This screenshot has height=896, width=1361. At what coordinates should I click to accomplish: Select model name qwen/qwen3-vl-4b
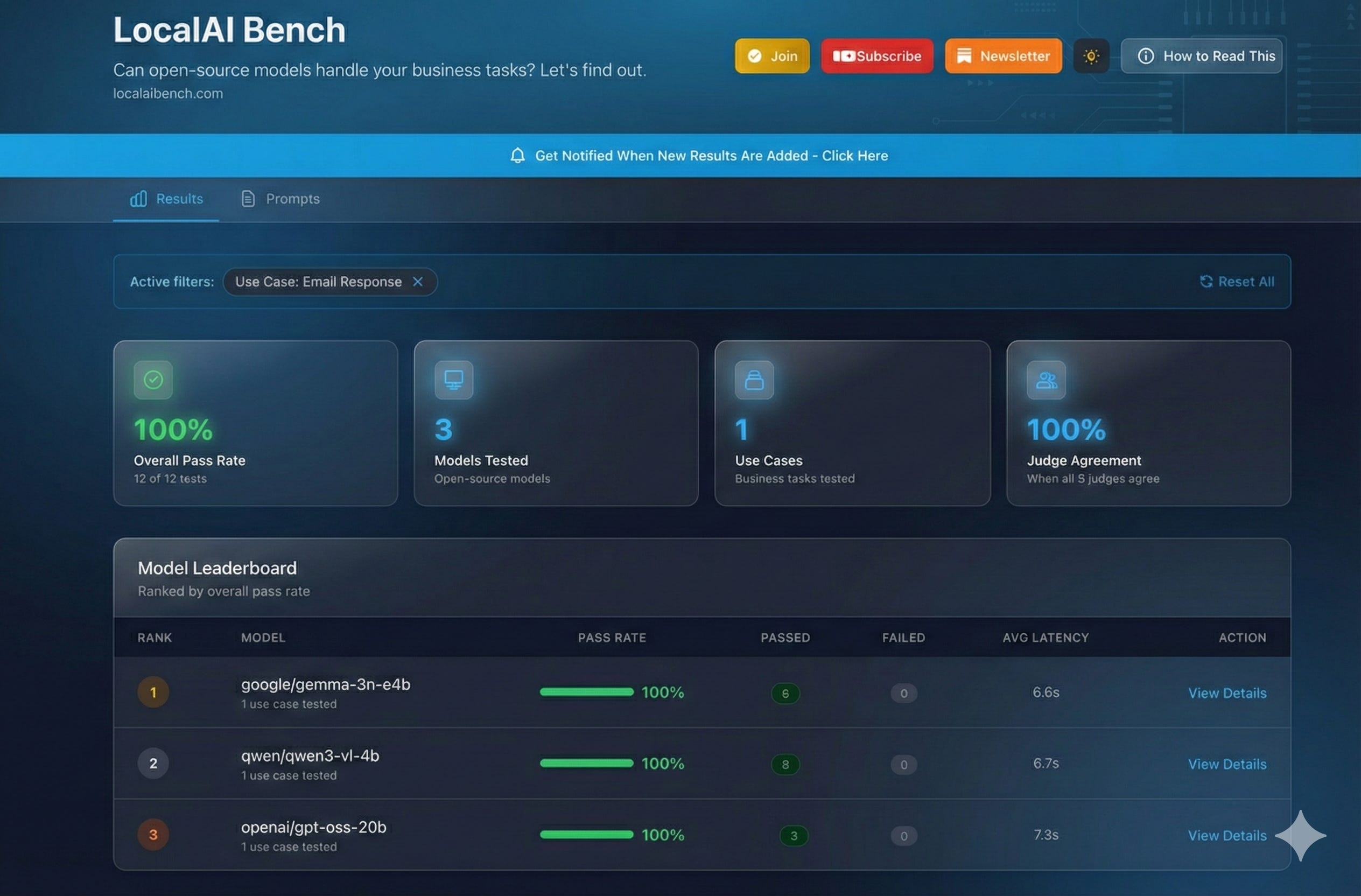(x=310, y=756)
